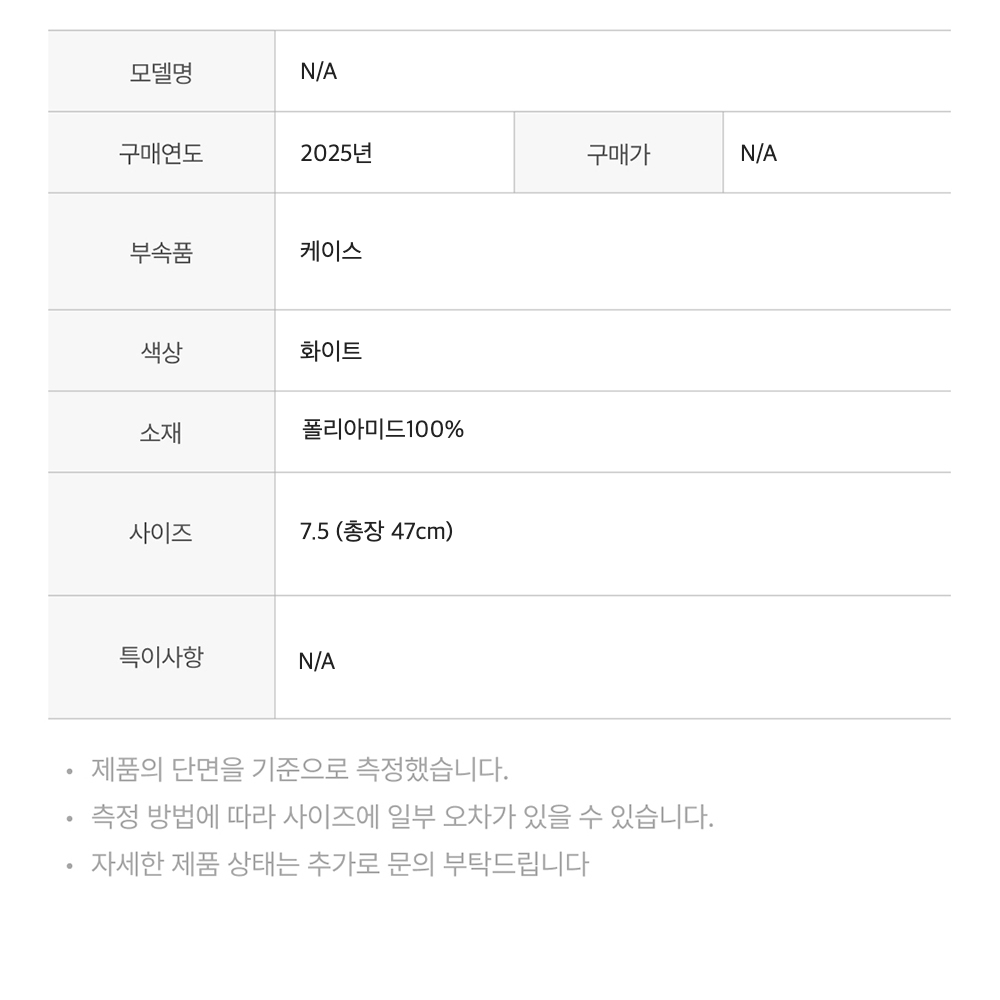Click the 부속품 label cell

pyautogui.click(x=161, y=252)
